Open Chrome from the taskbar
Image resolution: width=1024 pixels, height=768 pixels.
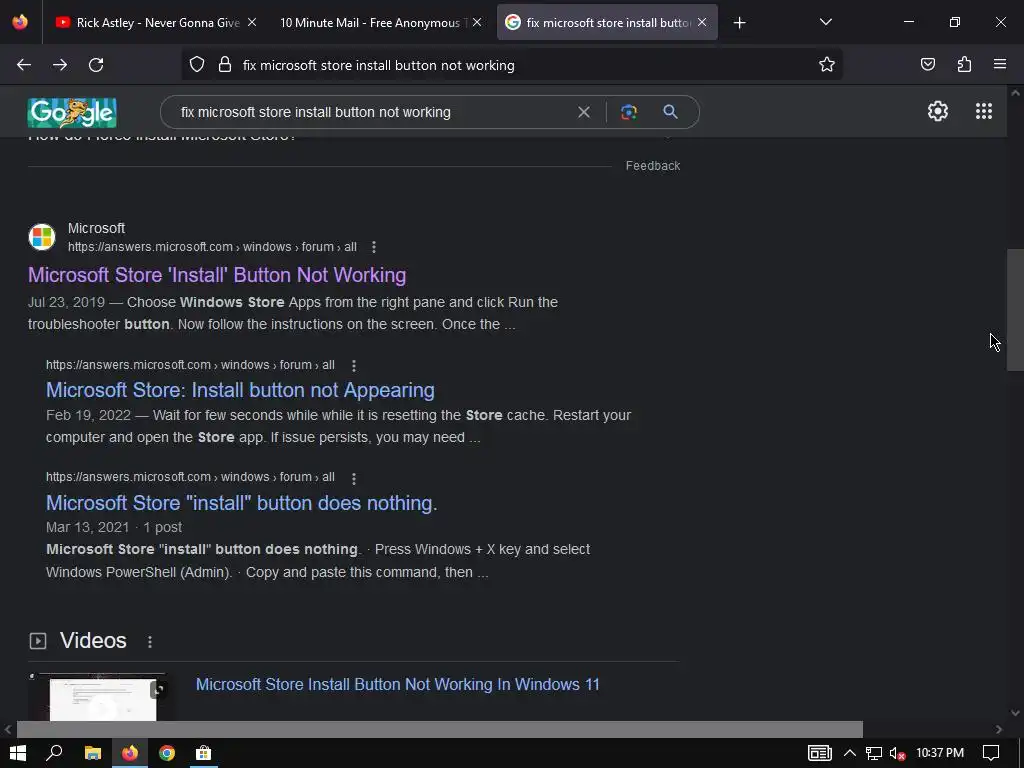coord(167,753)
